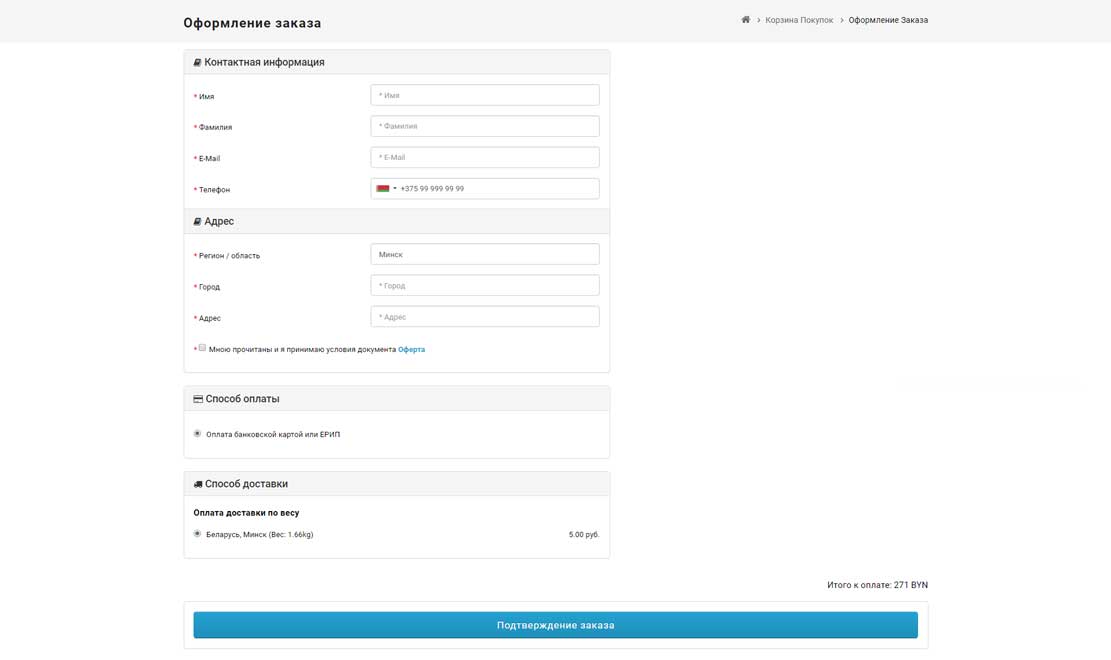The width and height of the screenshot is (1111, 660).
Task: Open the Регион / область field
Action: click(484, 255)
